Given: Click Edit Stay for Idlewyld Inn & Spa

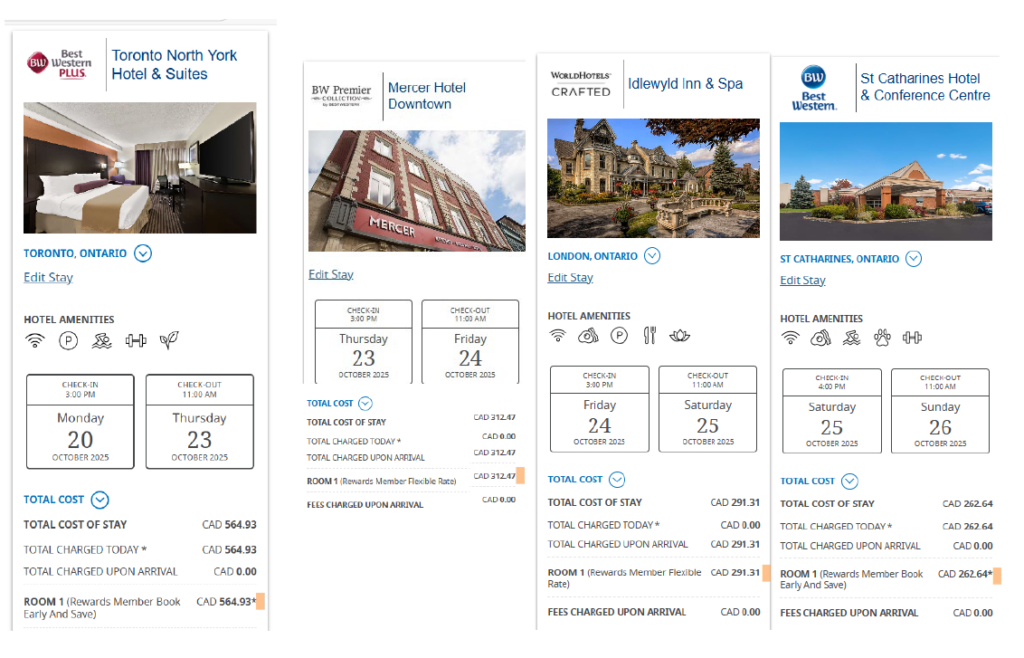Looking at the screenshot, I should click(571, 278).
